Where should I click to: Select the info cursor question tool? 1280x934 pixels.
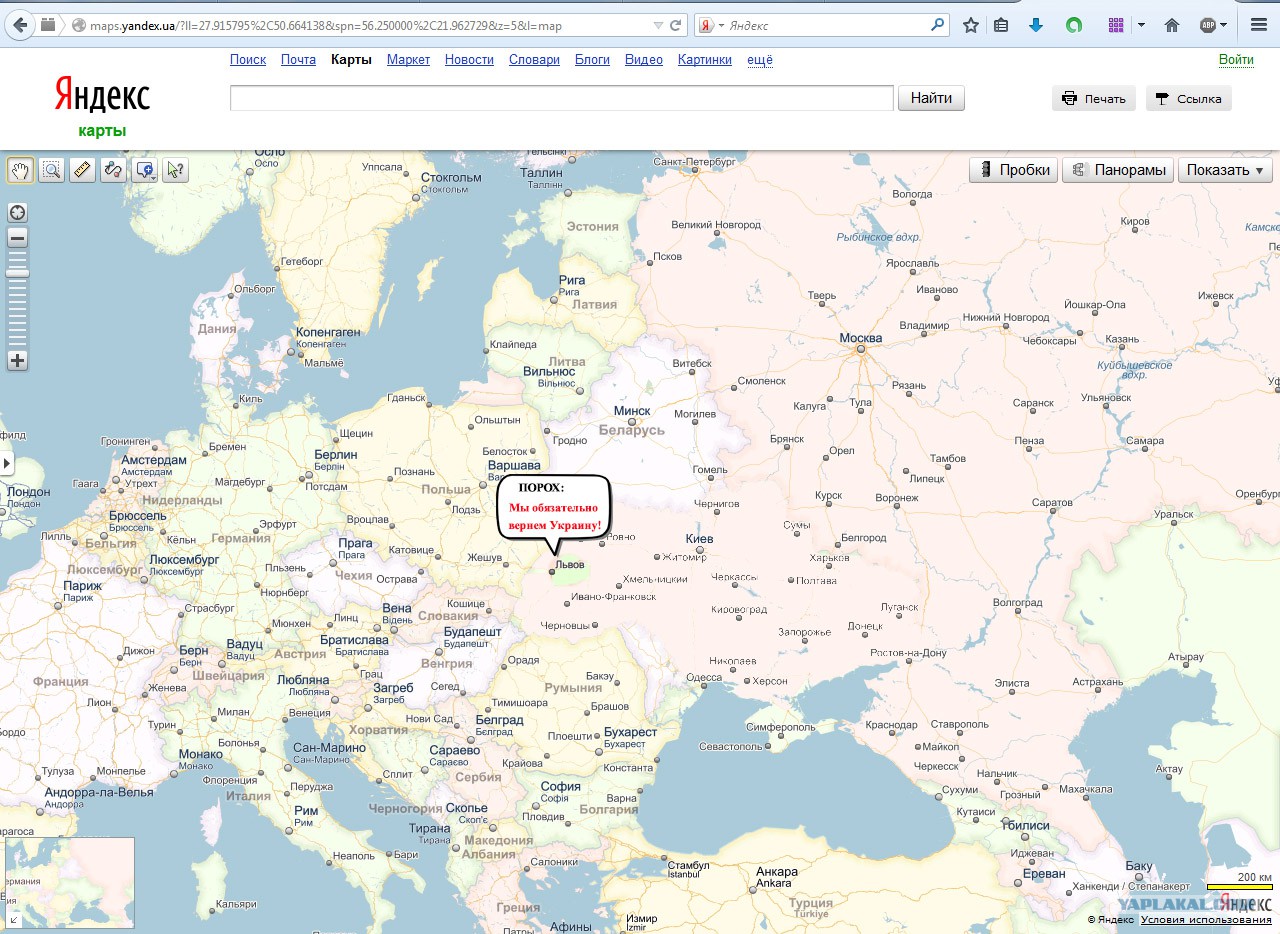pos(175,170)
